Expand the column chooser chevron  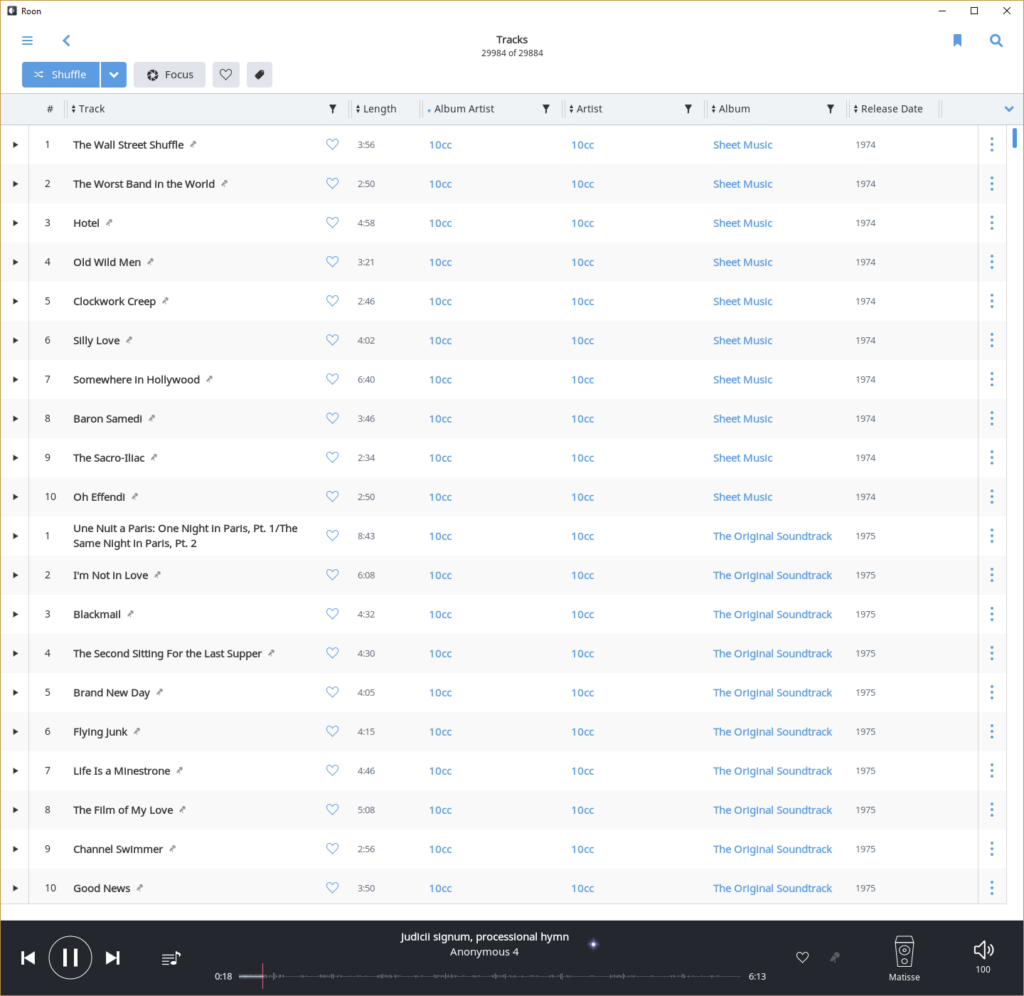pyautogui.click(x=1009, y=109)
